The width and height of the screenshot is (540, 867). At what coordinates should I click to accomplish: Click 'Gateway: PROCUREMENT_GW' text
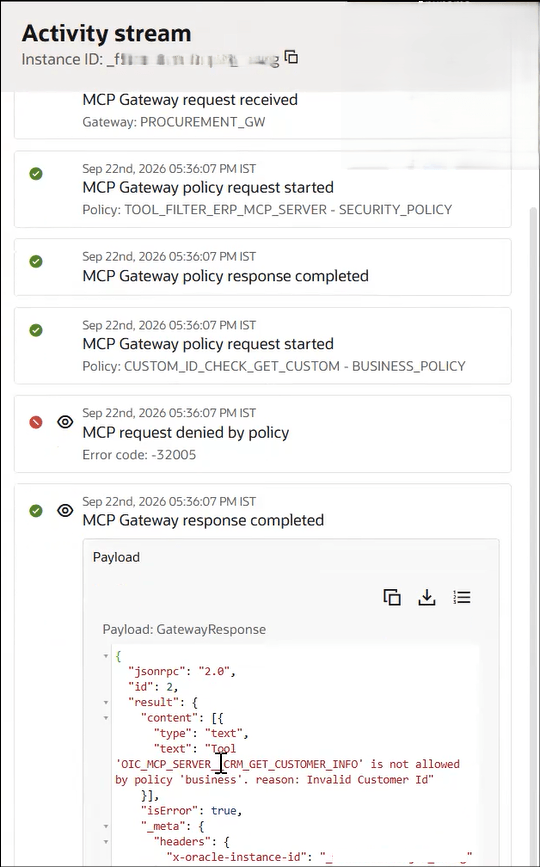[174, 122]
